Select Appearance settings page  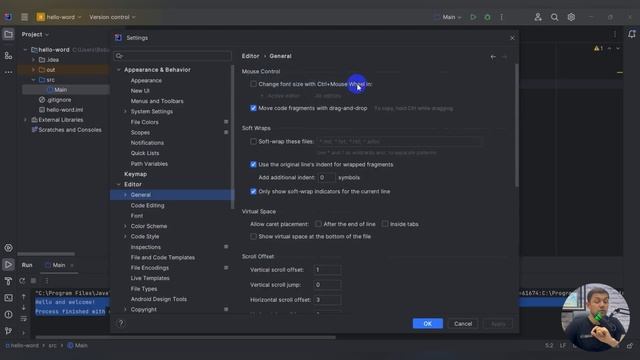pos(146,80)
